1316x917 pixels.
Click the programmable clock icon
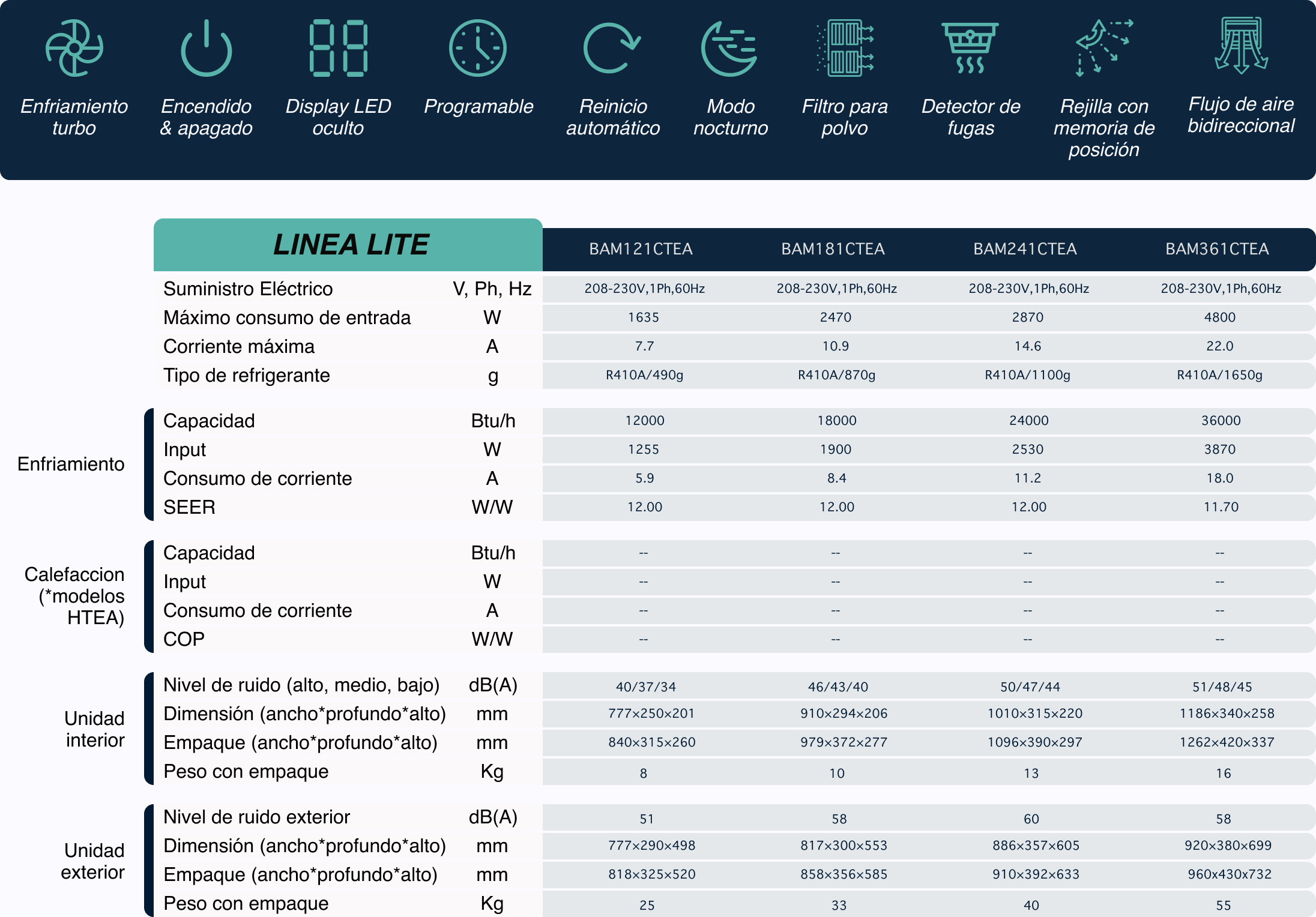pyautogui.click(x=478, y=48)
